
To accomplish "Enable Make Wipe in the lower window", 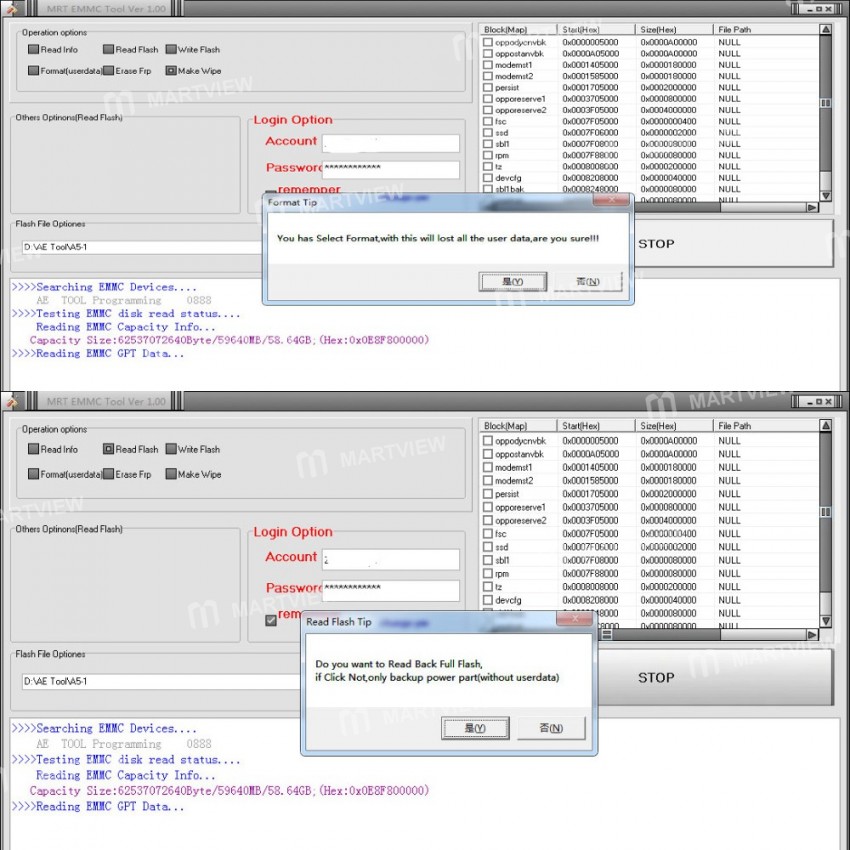I will click(171, 474).
